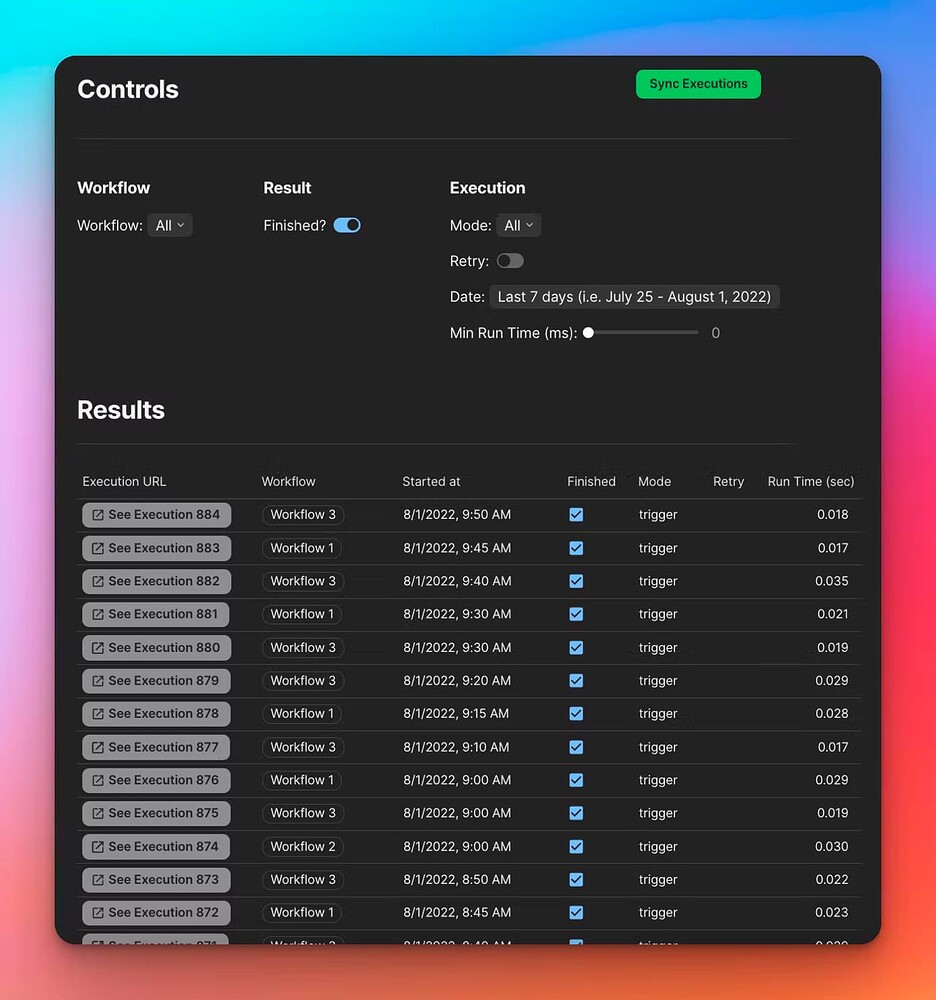Uncheck the Finished checkbox for Execution 884
This screenshot has width=936, height=1000.
pyautogui.click(x=576, y=514)
